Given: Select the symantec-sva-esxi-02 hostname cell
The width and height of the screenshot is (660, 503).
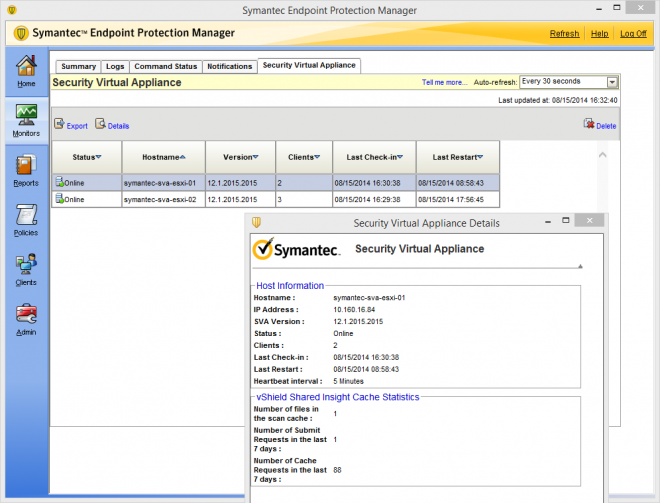Looking at the screenshot, I should tap(164, 200).
